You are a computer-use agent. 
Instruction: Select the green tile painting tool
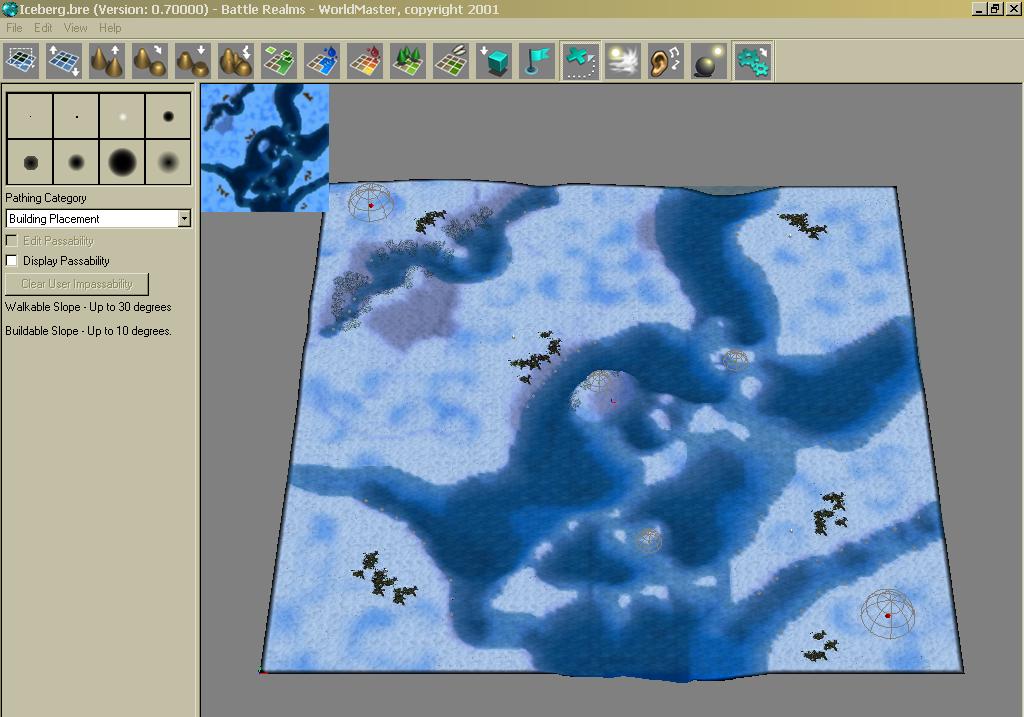(x=279, y=61)
